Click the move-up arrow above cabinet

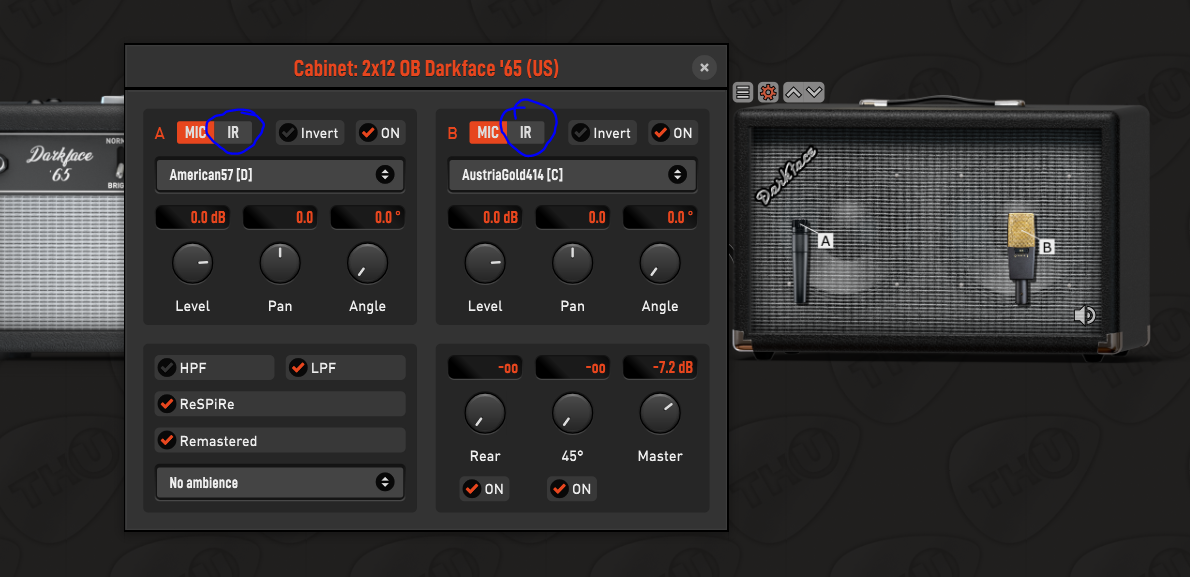[x=793, y=93]
